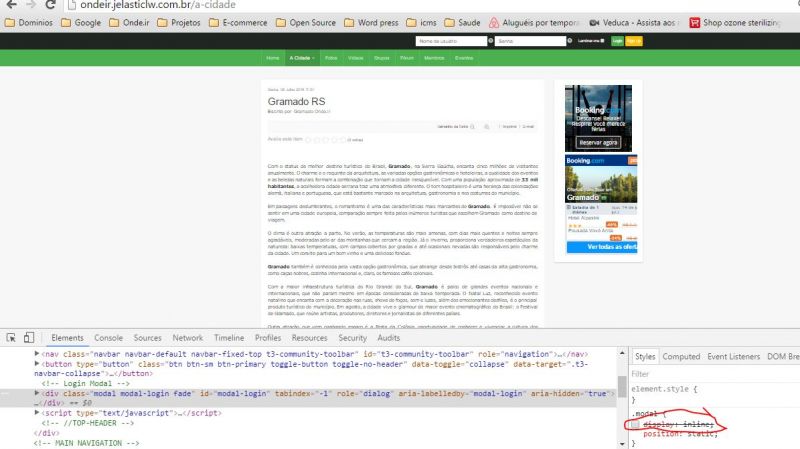Open the Styles sidebar tab
The width and height of the screenshot is (800, 449).
645,357
